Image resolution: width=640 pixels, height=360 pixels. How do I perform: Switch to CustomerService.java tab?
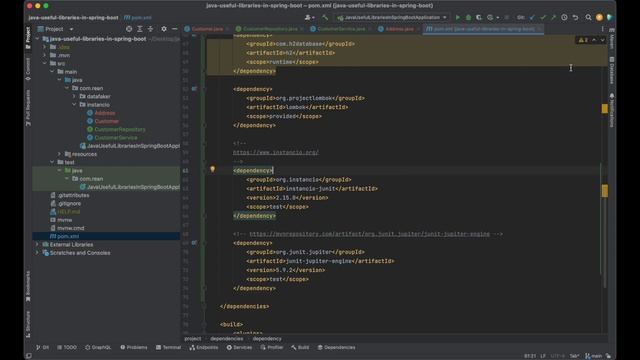(341, 29)
